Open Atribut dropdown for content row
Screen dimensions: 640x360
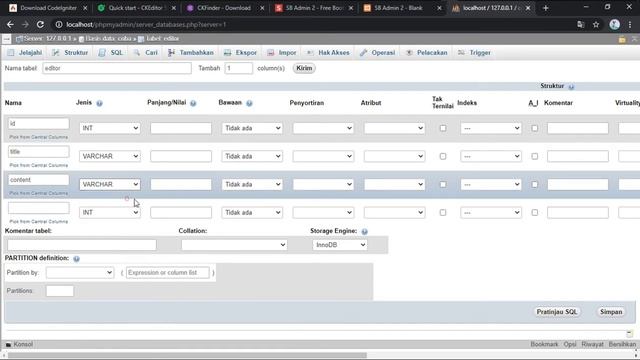tap(394, 184)
